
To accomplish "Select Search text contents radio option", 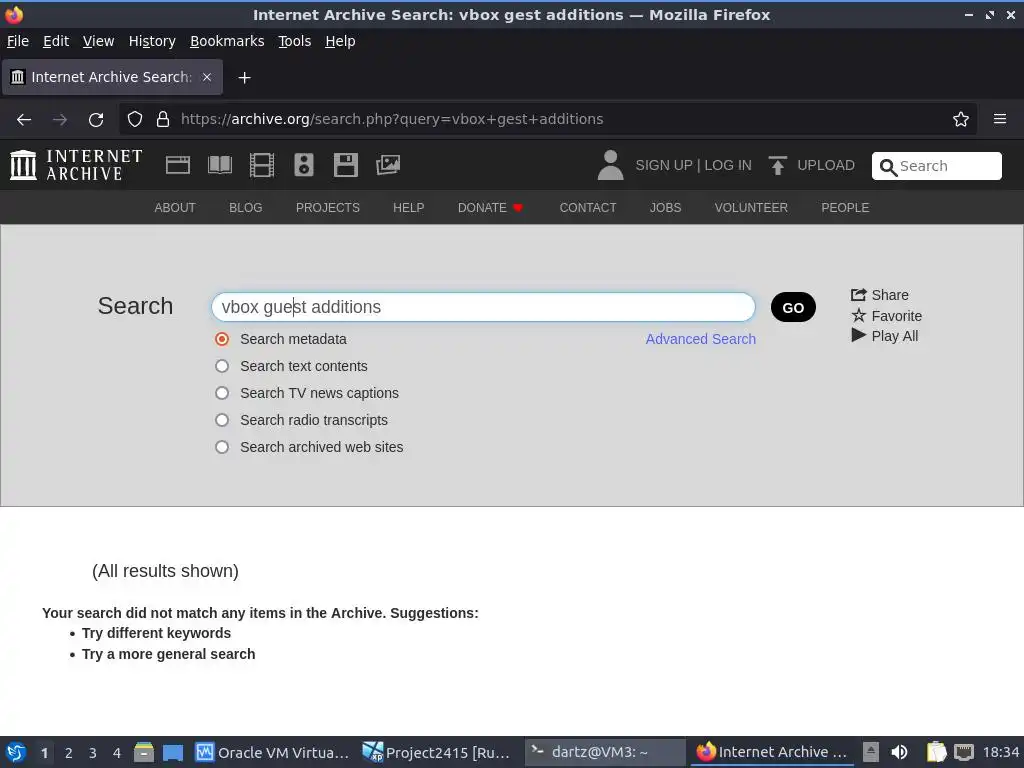I will tap(222, 366).
